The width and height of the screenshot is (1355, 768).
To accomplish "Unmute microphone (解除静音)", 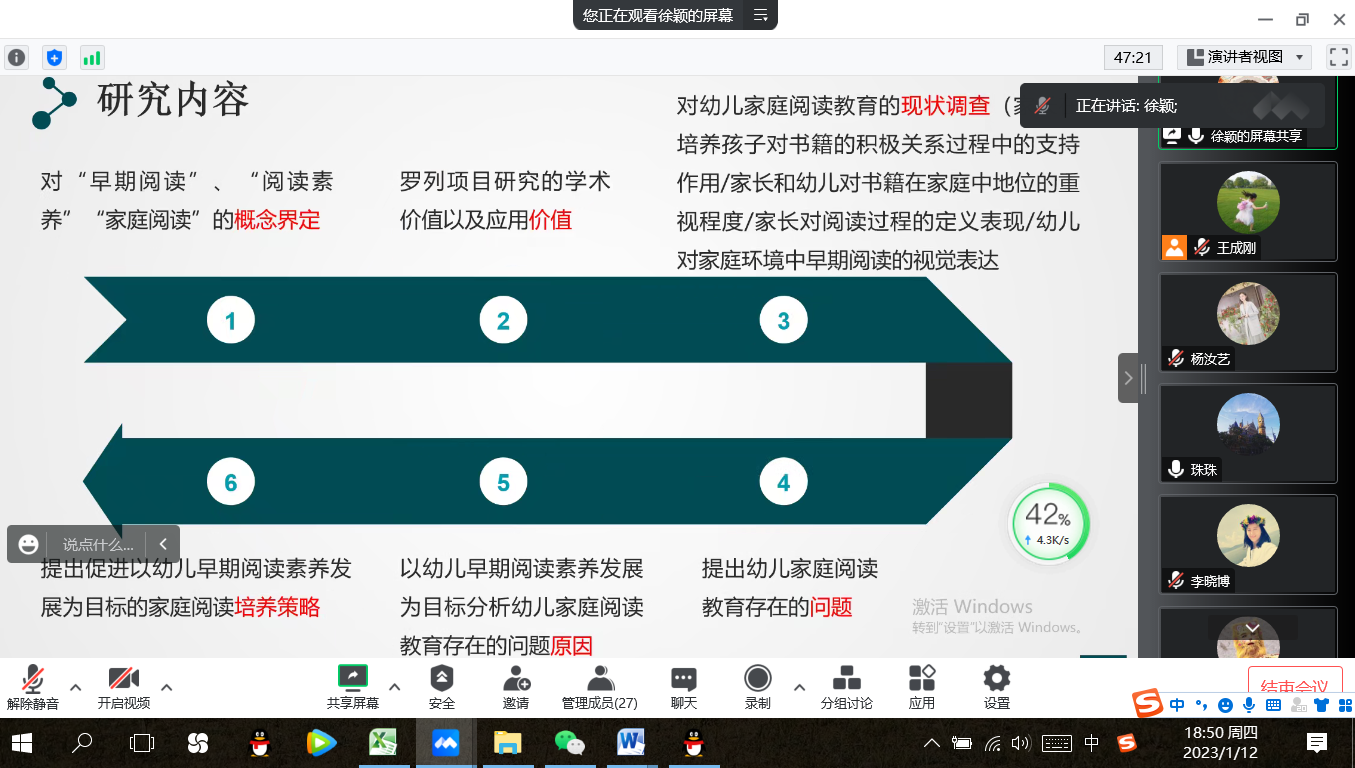I will [33, 686].
